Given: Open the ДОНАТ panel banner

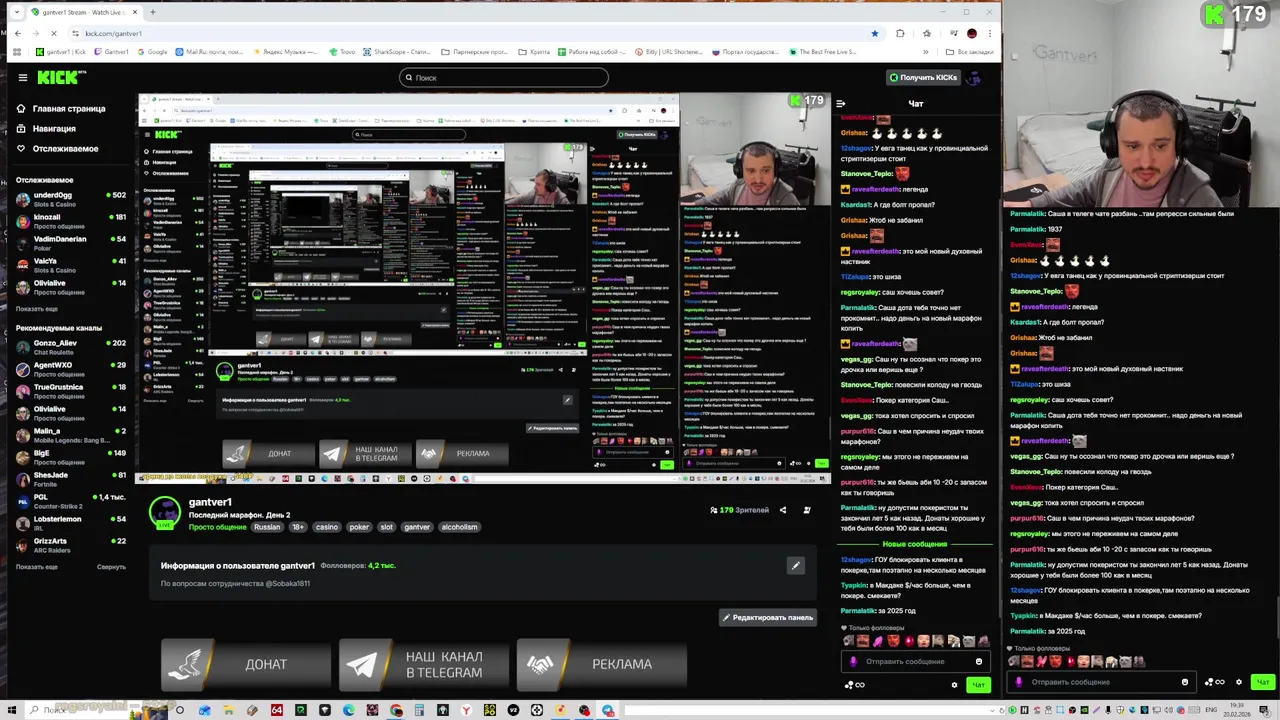Looking at the screenshot, I should pyautogui.click(x=246, y=664).
